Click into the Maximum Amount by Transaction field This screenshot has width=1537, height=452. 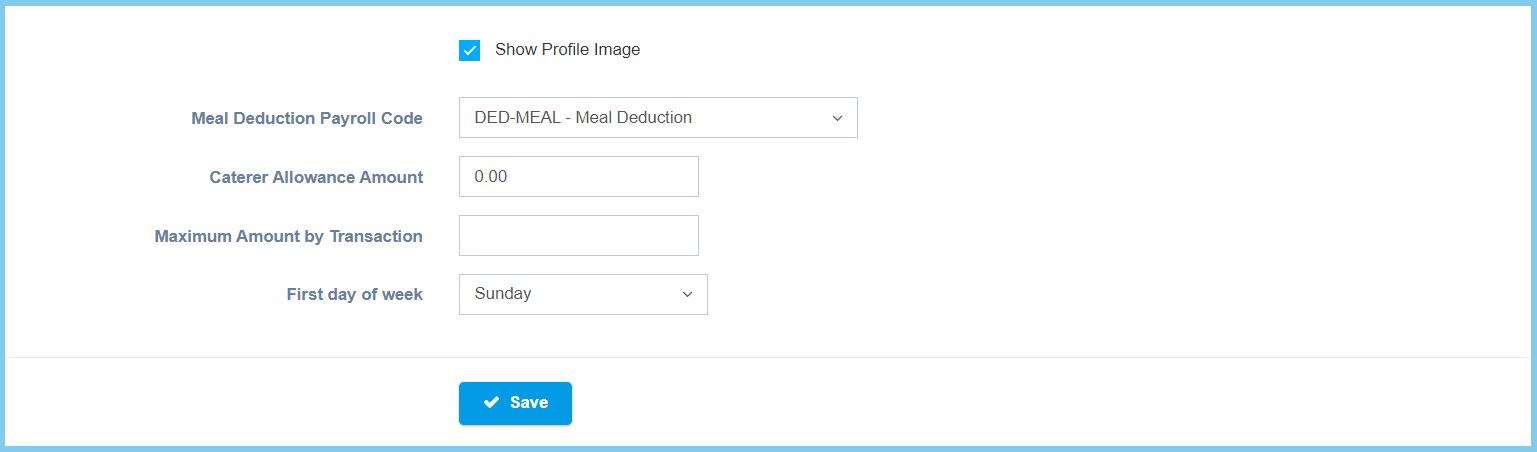[578, 236]
